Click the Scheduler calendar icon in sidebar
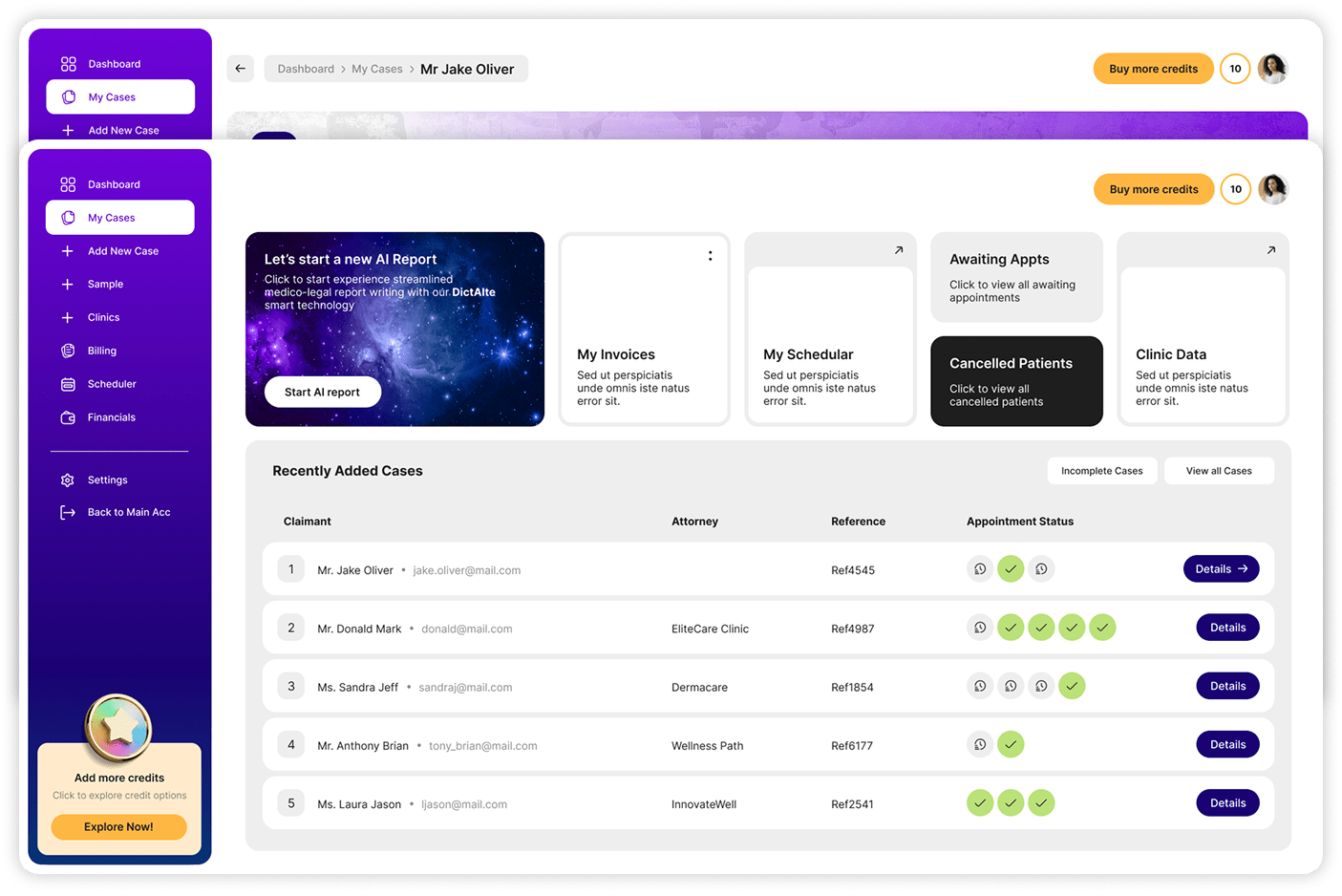This screenshot has height=896, width=1342. click(x=68, y=384)
